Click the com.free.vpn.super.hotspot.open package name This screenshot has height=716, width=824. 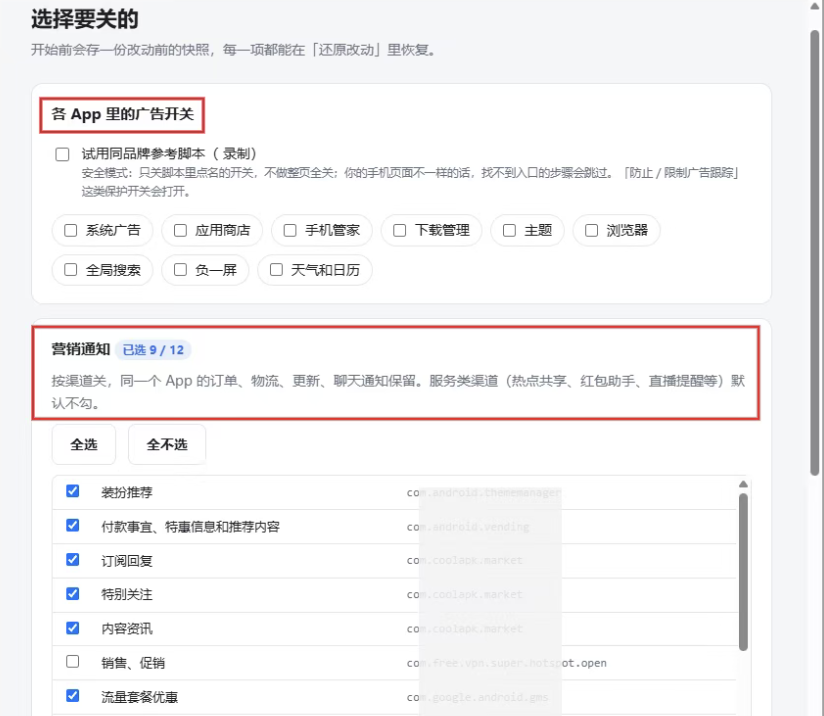click(x=507, y=663)
